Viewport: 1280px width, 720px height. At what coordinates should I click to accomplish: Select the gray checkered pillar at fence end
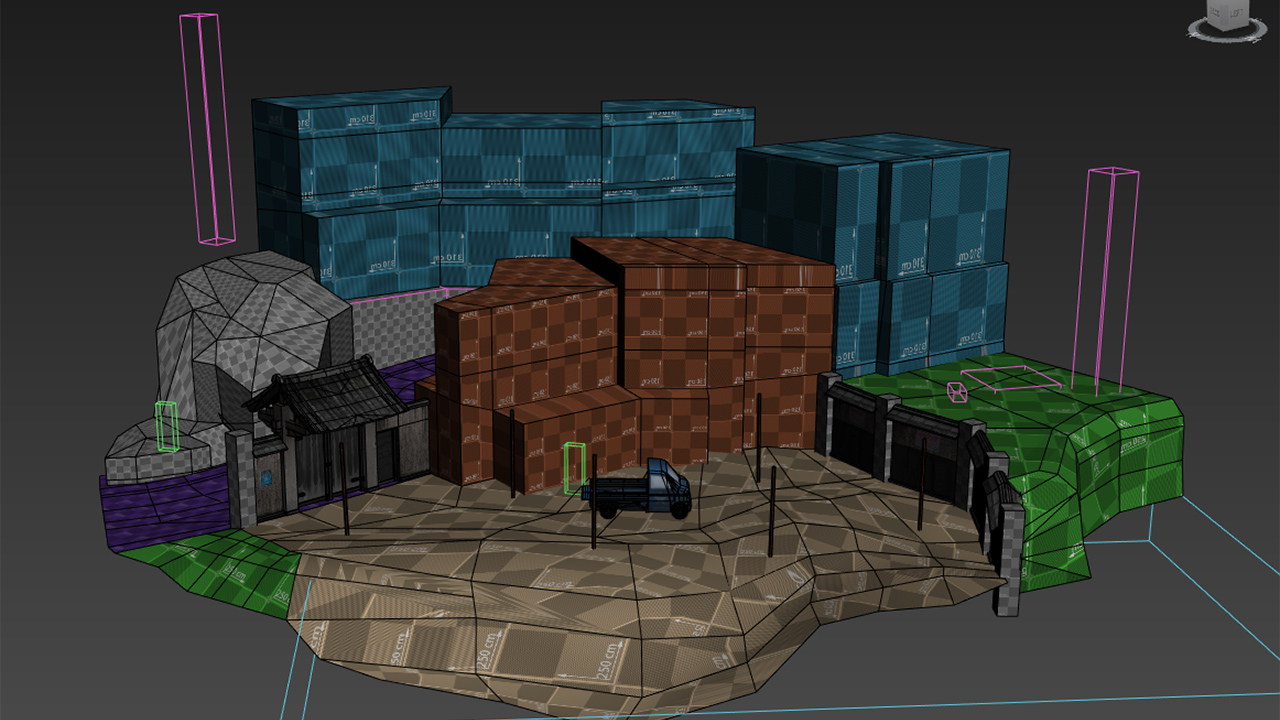[x=1010, y=560]
